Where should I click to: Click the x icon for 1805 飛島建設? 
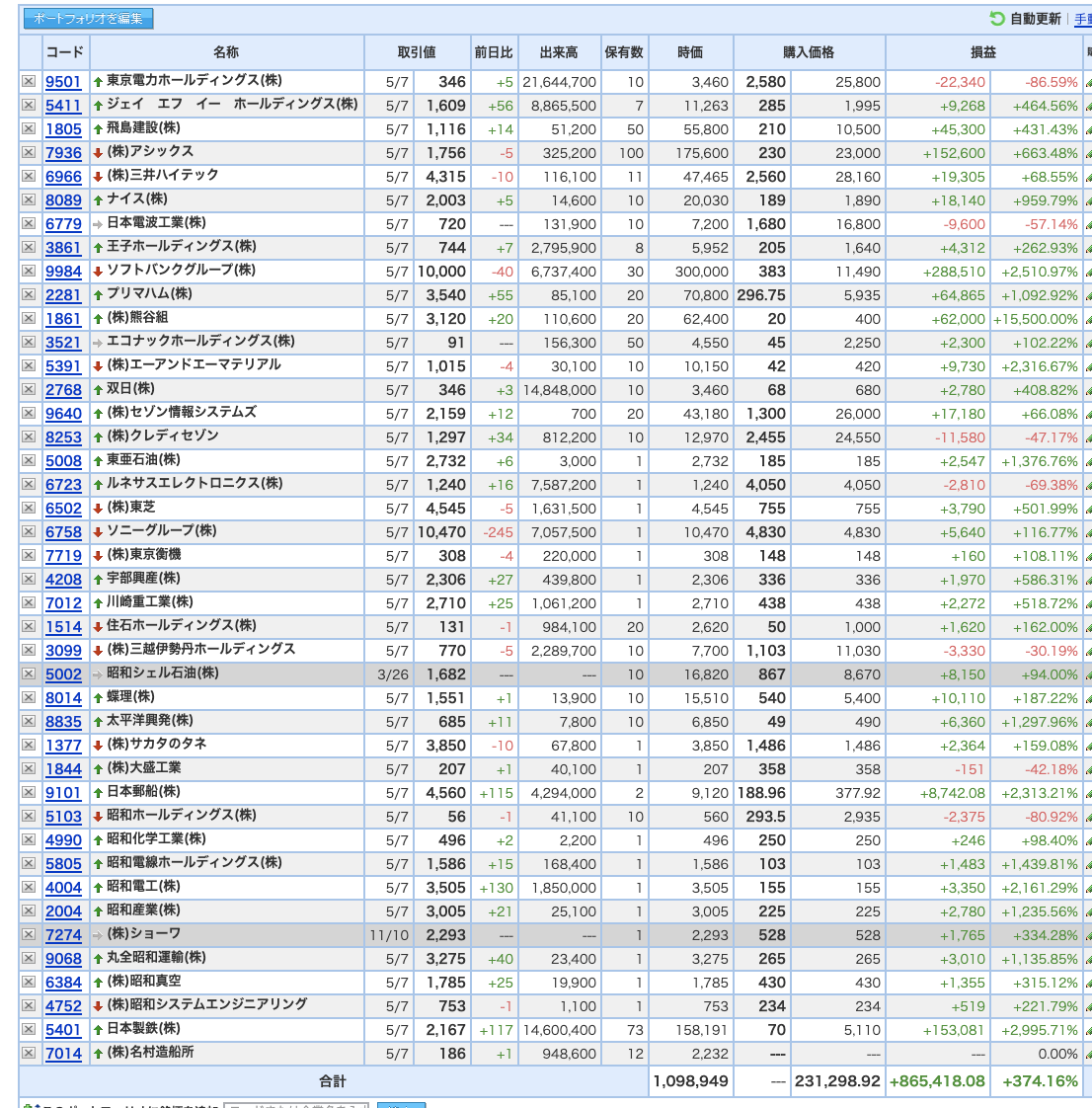(29, 128)
